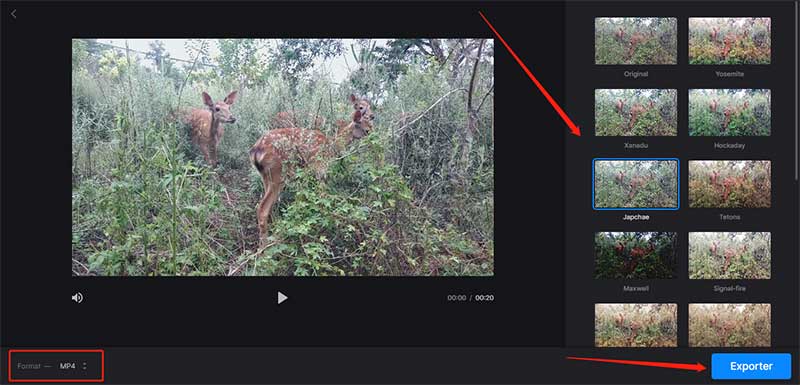Select the Original filter thumbnail
The height and width of the screenshot is (385, 800).
pyautogui.click(x=636, y=41)
